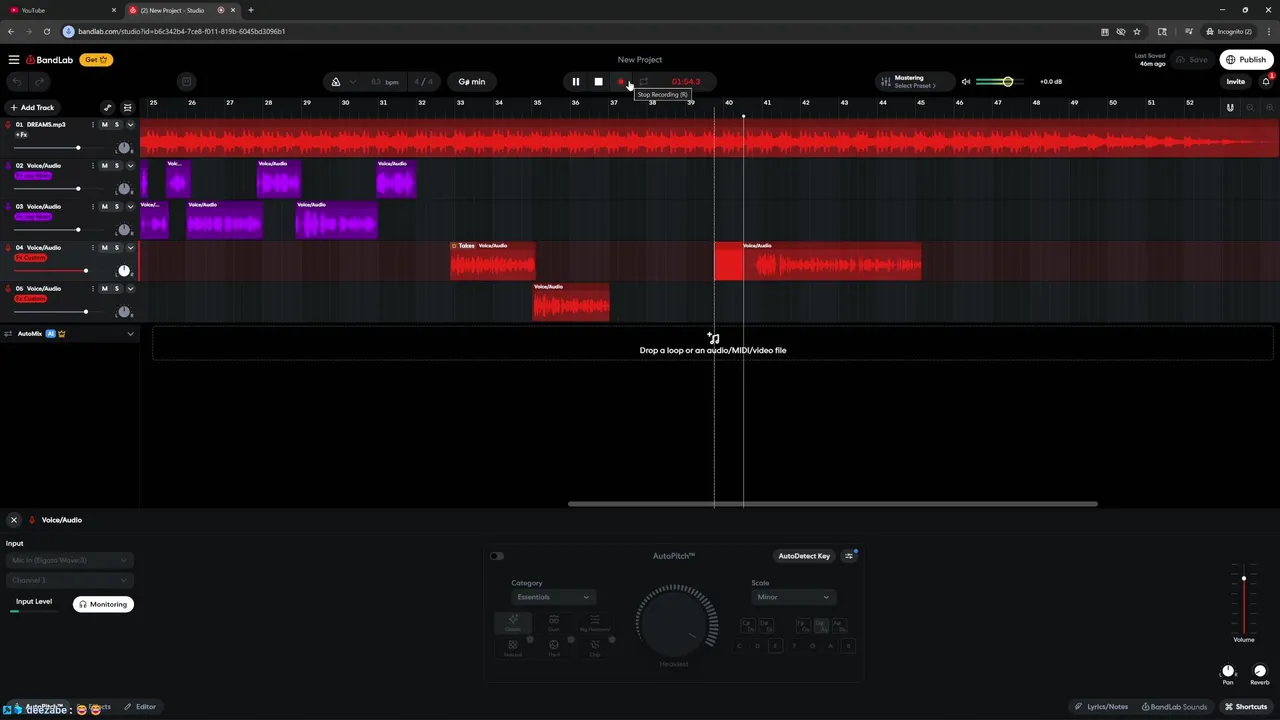Expand track 04 Voice/Audio chevron
1280x720 pixels.
click(x=130, y=248)
